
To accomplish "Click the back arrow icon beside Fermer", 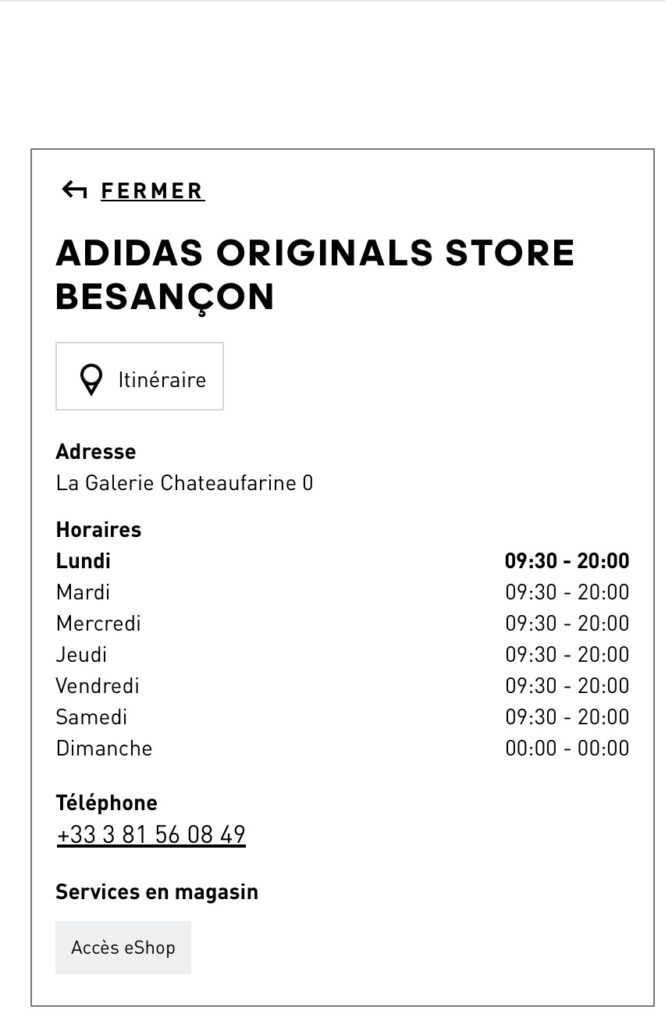I will [x=74, y=190].
